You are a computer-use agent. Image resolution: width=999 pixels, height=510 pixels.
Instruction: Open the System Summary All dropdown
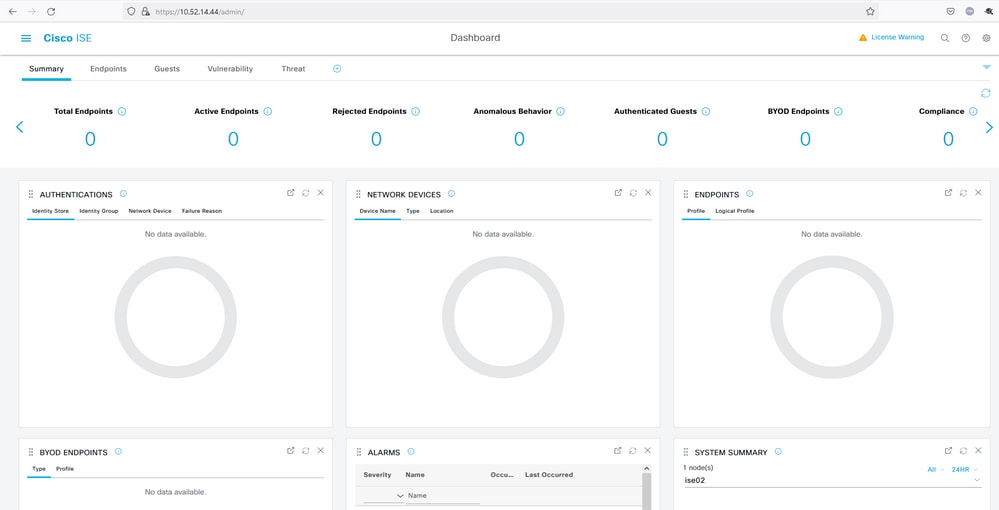point(935,470)
